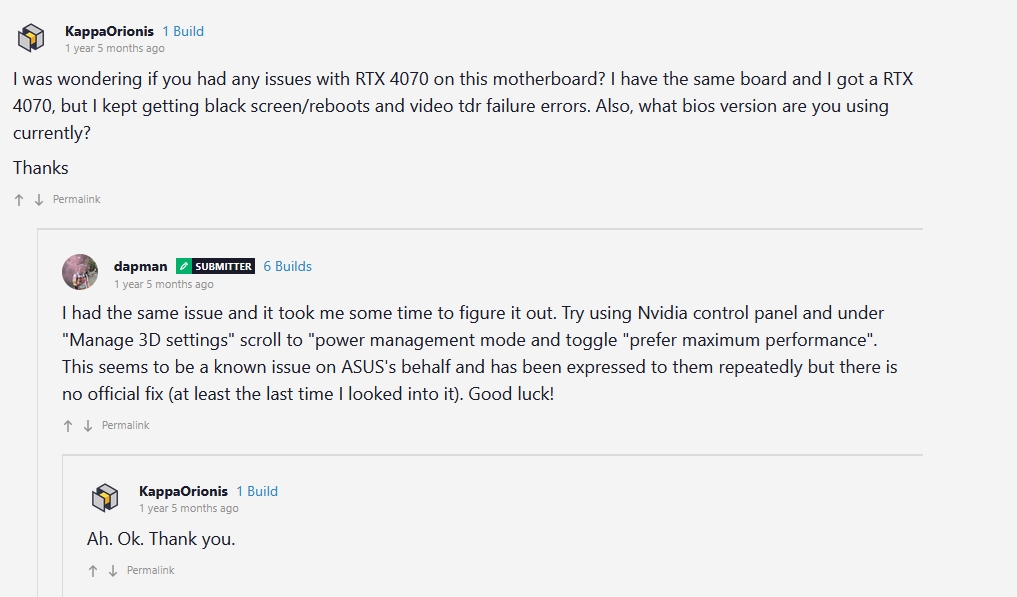This screenshot has width=1017, height=597.
Task: Open KappaOrionis's profile from top comment username
Action: tap(109, 31)
